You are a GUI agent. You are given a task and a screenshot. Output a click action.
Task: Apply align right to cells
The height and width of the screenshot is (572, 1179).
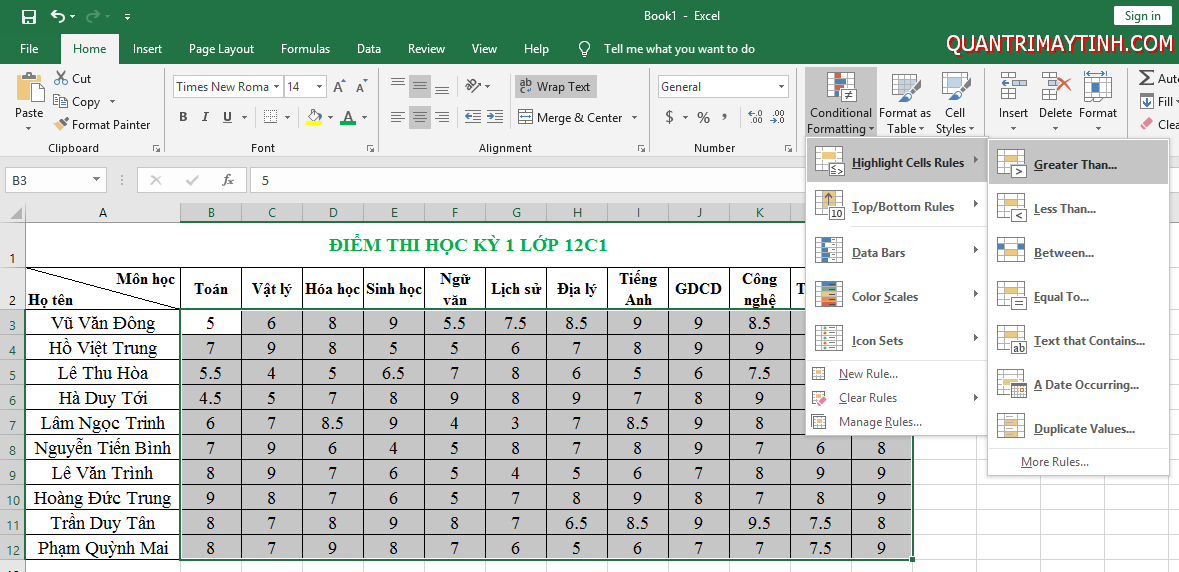442,117
